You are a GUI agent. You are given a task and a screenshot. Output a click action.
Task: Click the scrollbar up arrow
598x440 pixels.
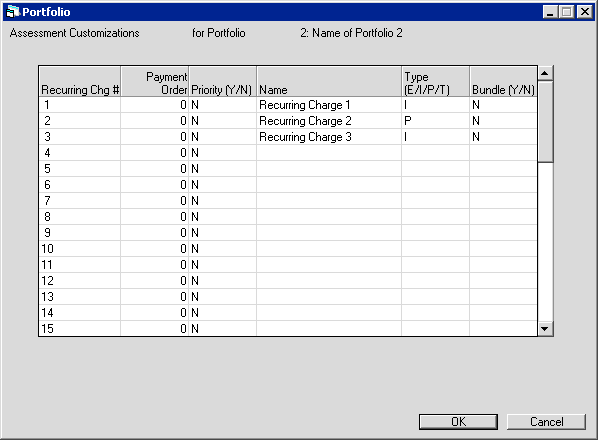click(545, 73)
